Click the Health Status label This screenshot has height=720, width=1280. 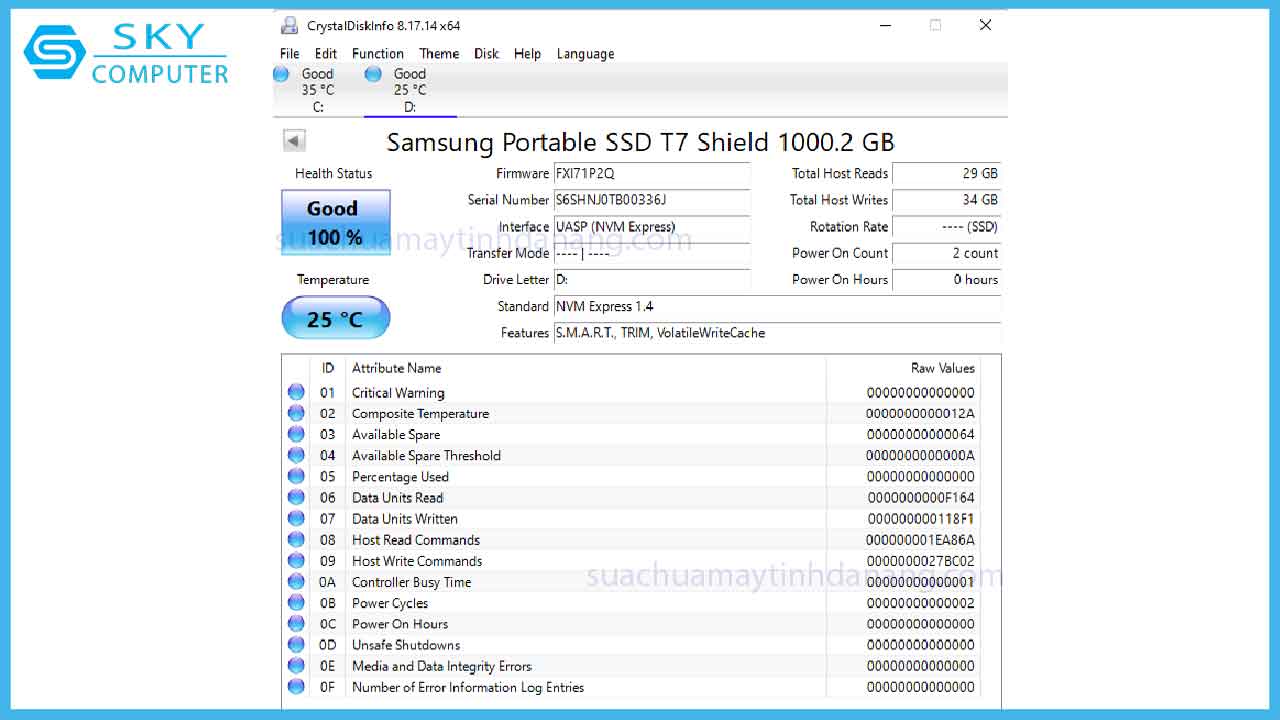point(334,174)
